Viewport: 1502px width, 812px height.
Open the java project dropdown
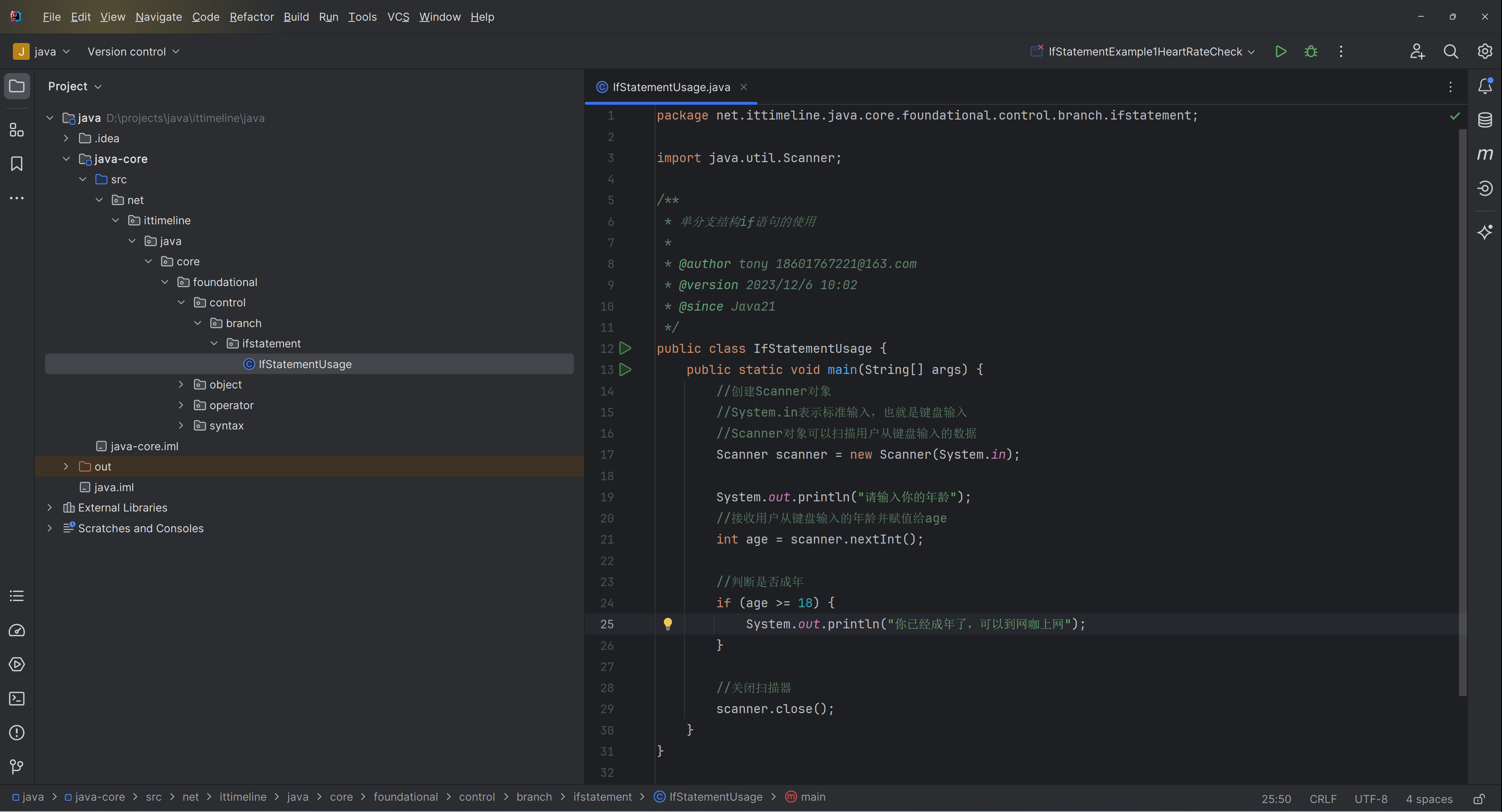point(42,51)
